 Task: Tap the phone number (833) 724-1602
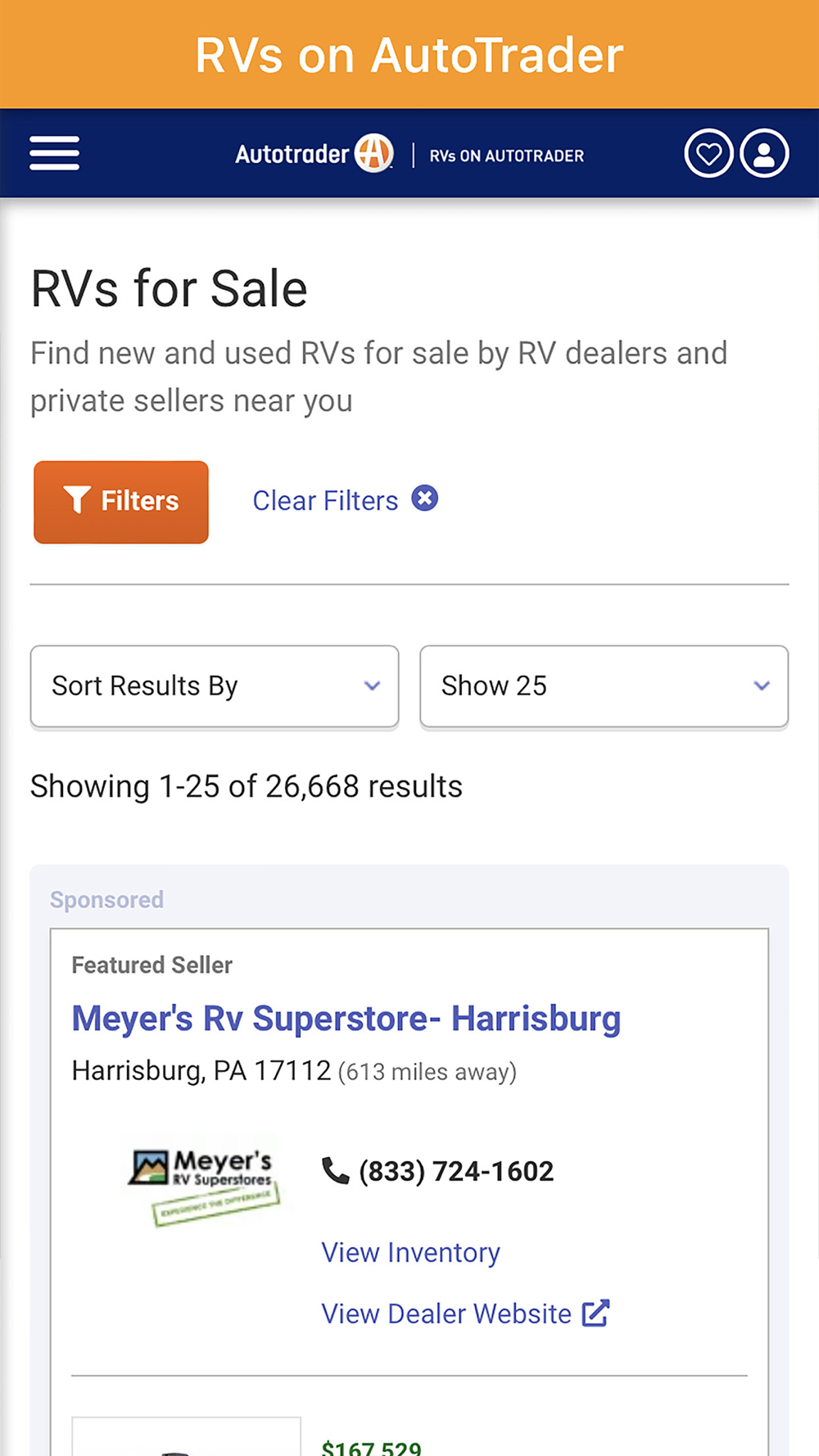pos(456,1171)
